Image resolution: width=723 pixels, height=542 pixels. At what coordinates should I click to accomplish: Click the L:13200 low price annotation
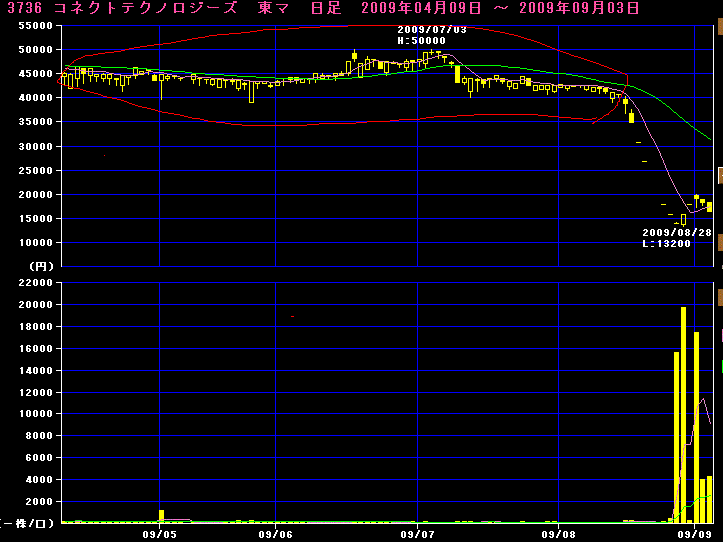click(x=665, y=243)
